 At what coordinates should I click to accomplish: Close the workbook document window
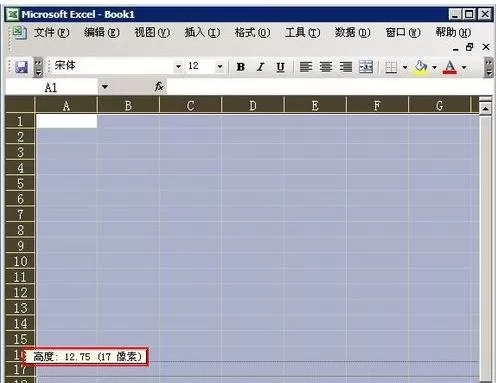[x=486, y=47]
